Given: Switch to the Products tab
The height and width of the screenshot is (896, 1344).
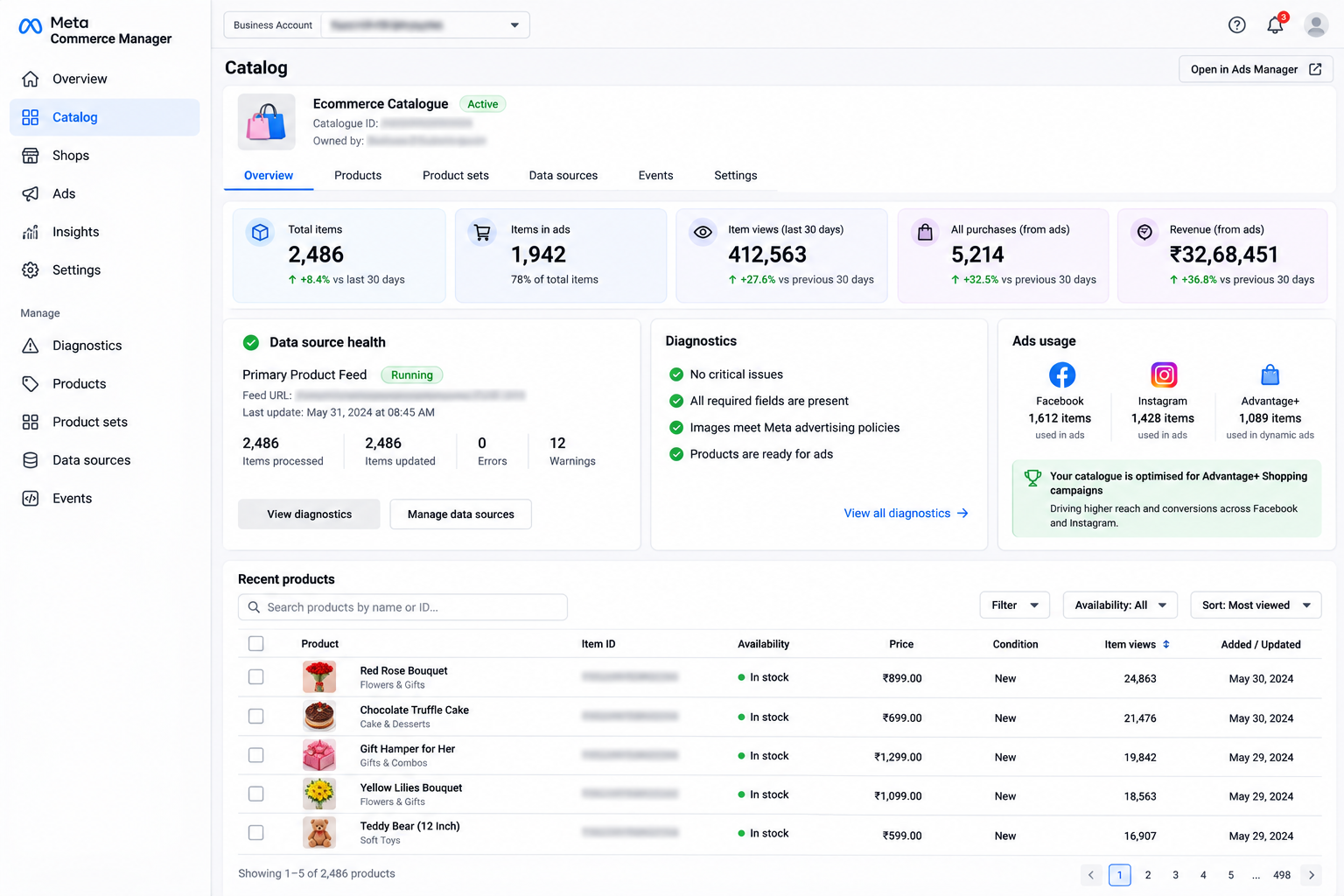Looking at the screenshot, I should pyautogui.click(x=358, y=176).
